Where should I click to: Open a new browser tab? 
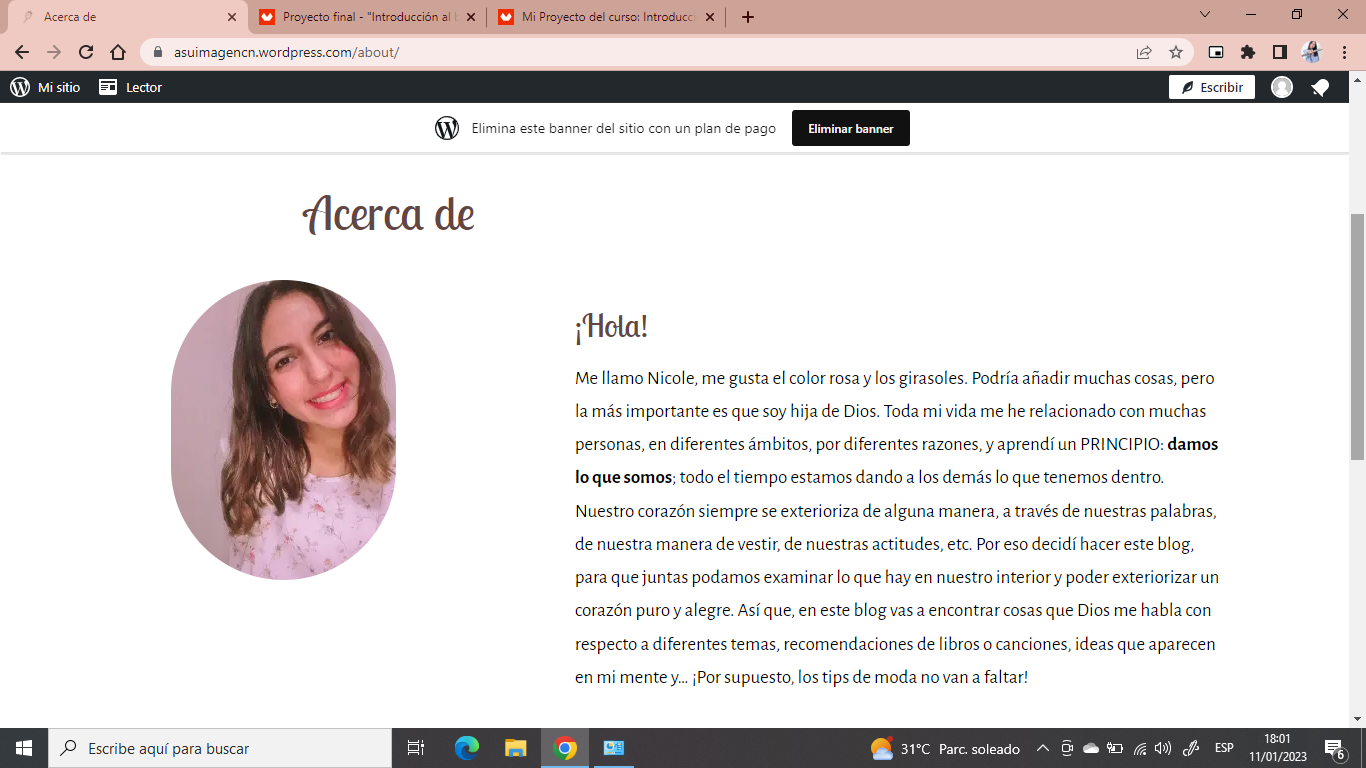tap(748, 17)
